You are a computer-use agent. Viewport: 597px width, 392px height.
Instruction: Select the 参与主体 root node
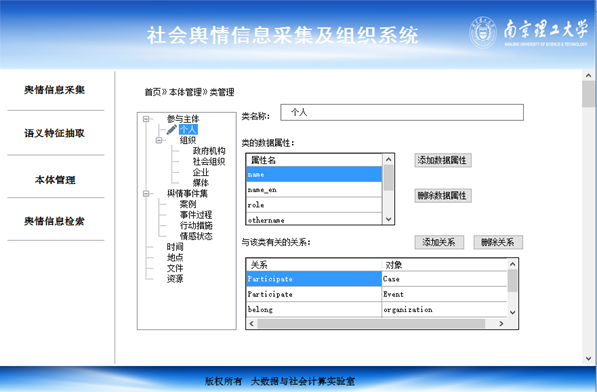pos(183,119)
